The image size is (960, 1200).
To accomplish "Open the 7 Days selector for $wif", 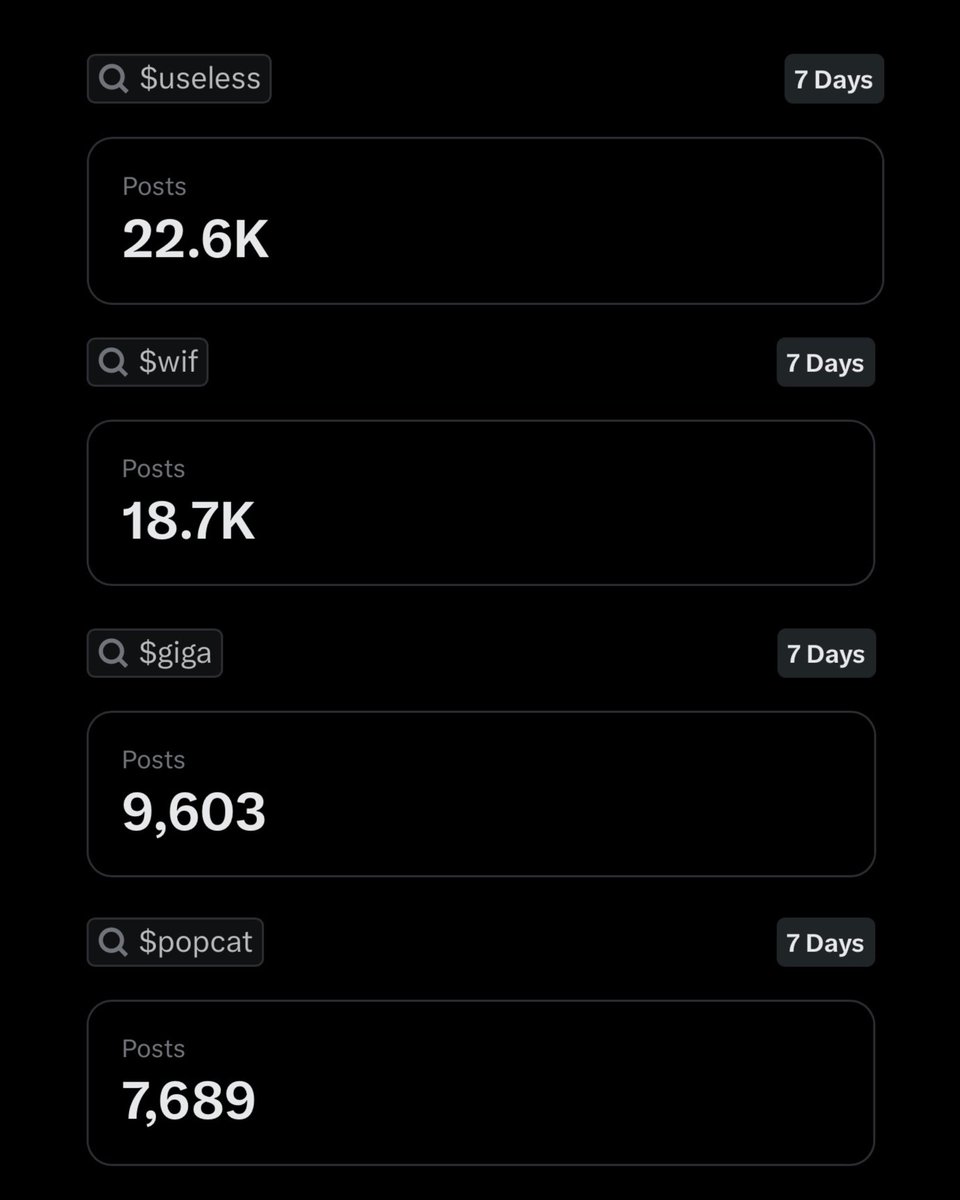I will pos(825,363).
